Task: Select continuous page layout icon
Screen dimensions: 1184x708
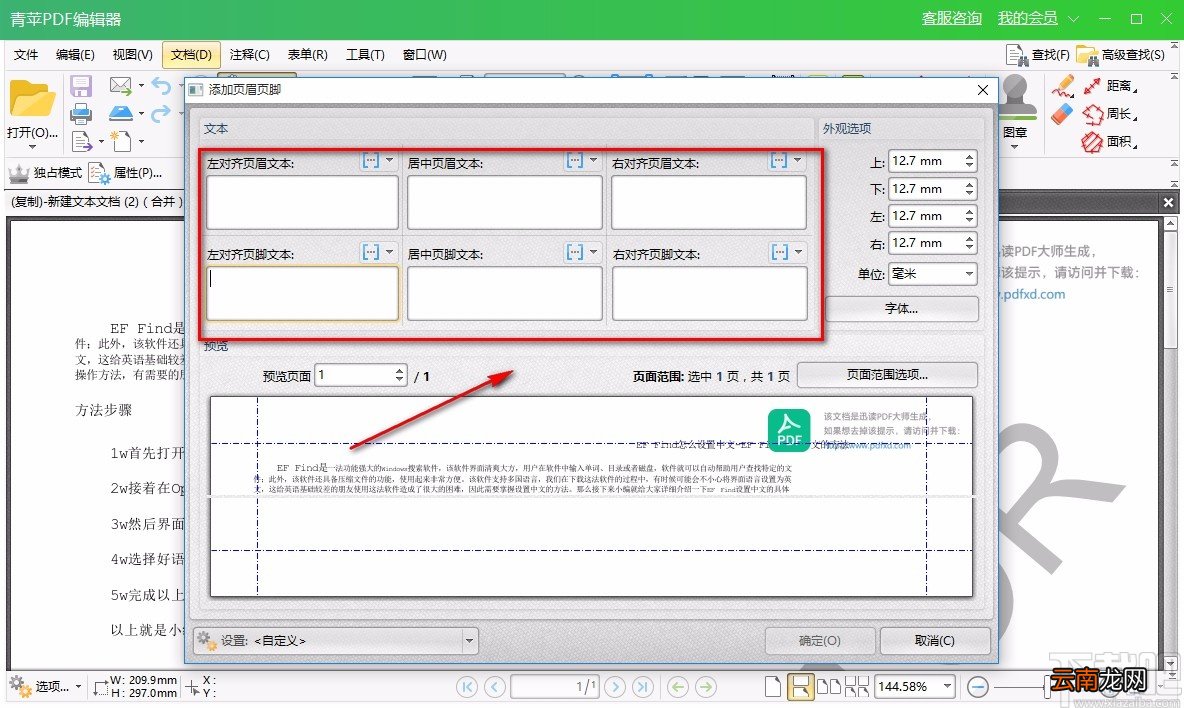Action: [x=800, y=686]
